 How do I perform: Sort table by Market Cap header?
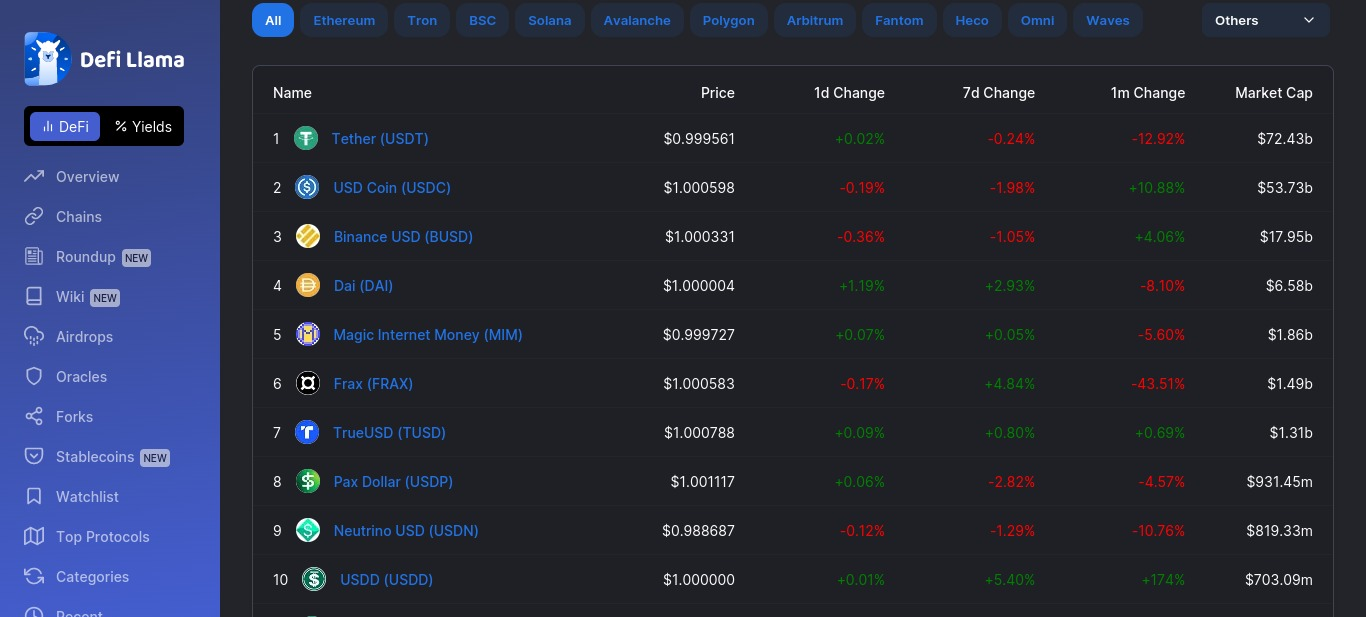pyautogui.click(x=1274, y=92)
